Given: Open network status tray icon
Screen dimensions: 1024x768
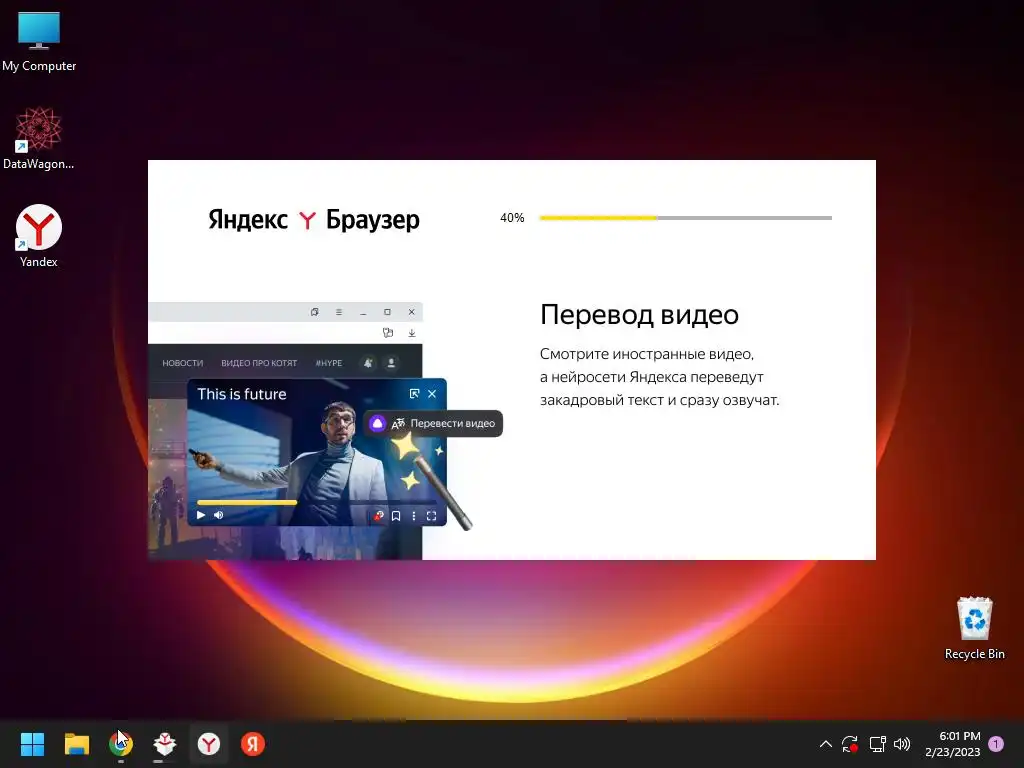Looking at the screenshot, I should tap(877, 744).
